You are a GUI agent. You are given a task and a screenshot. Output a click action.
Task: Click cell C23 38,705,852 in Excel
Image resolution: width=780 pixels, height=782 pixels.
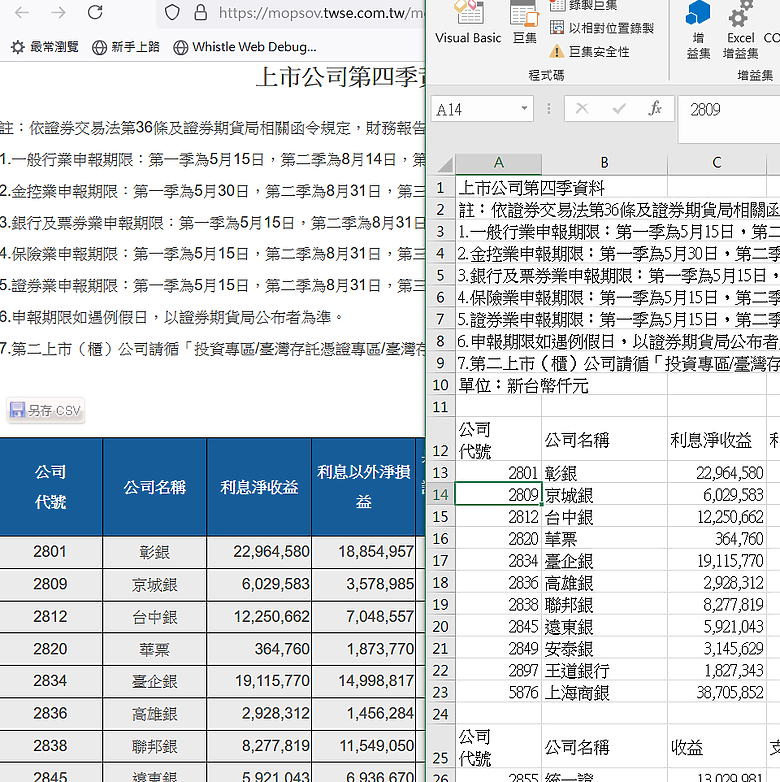pos(717,693)
